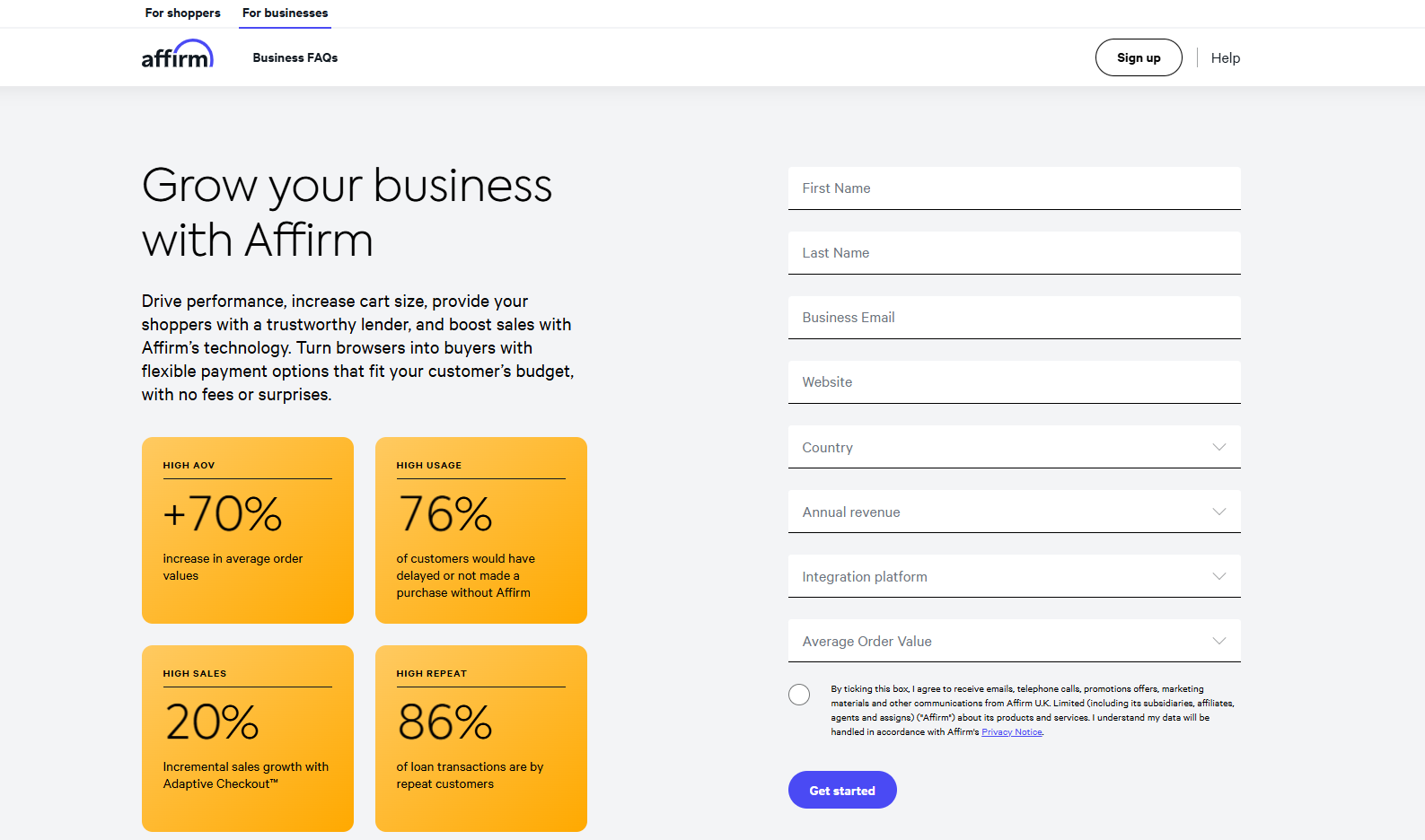This screenshot has height=840, width=1425.
Task: Click the Get started button
Action: click(842, 790)
